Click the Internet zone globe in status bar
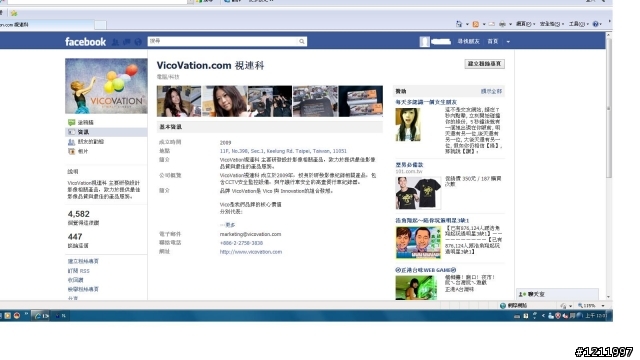The height and width of the screenshot is (360, 640). (503, 306)
